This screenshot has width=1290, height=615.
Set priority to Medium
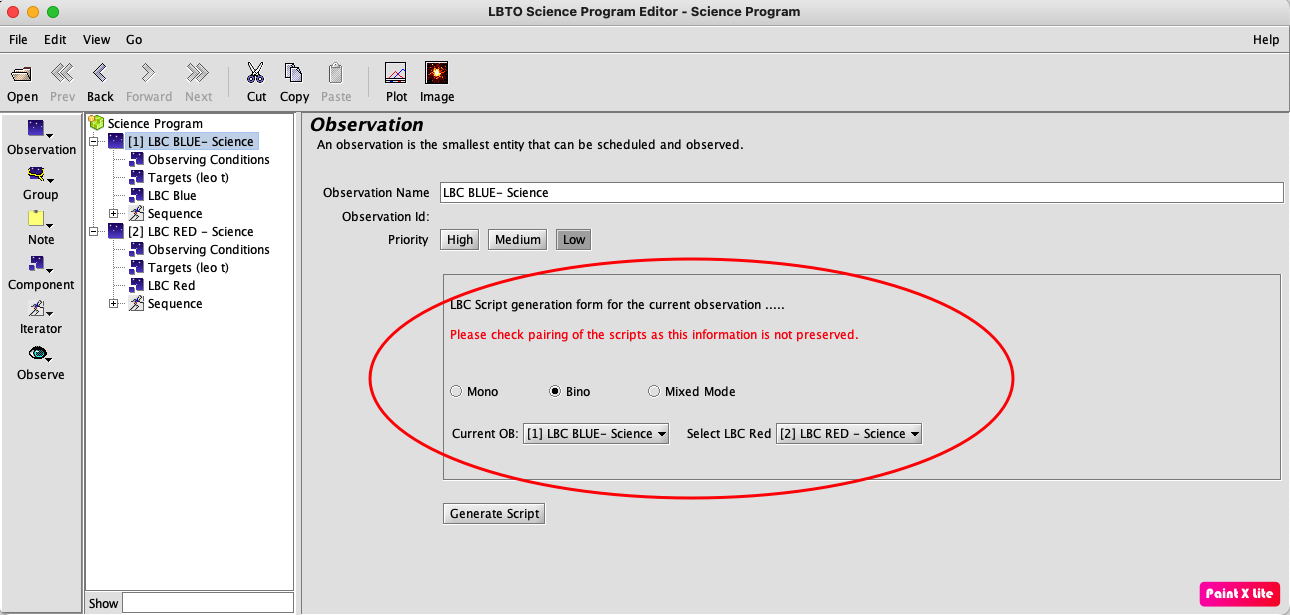(x=518, y=239)
